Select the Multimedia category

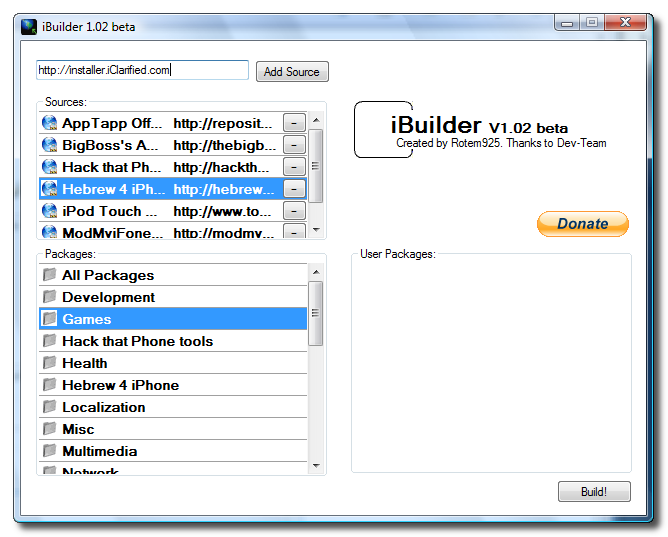173,451
